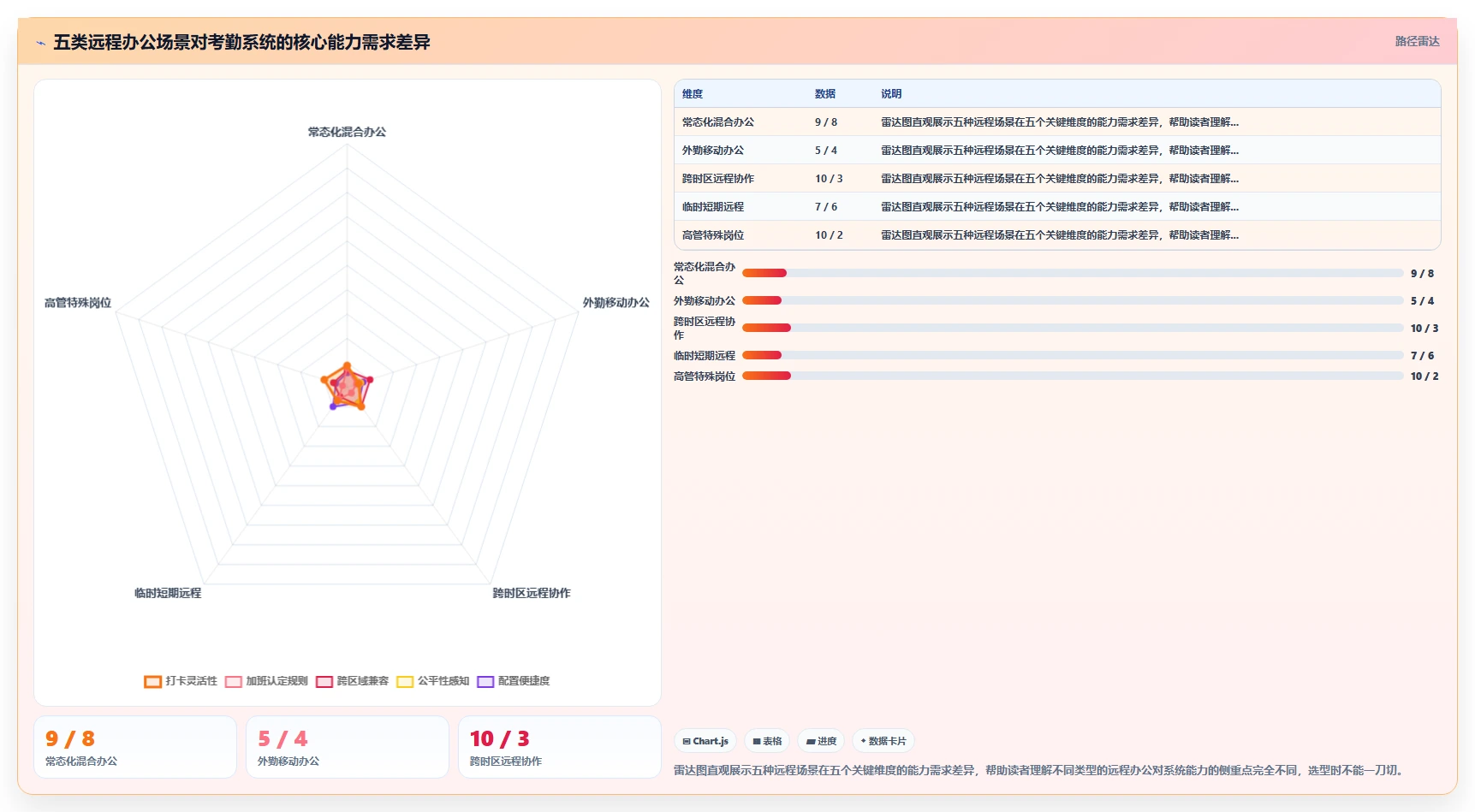The width and height of the screenshot is (1475, 812).
Task: Toggle the 公平性感知 legend swatch
Action: (405, 681)
